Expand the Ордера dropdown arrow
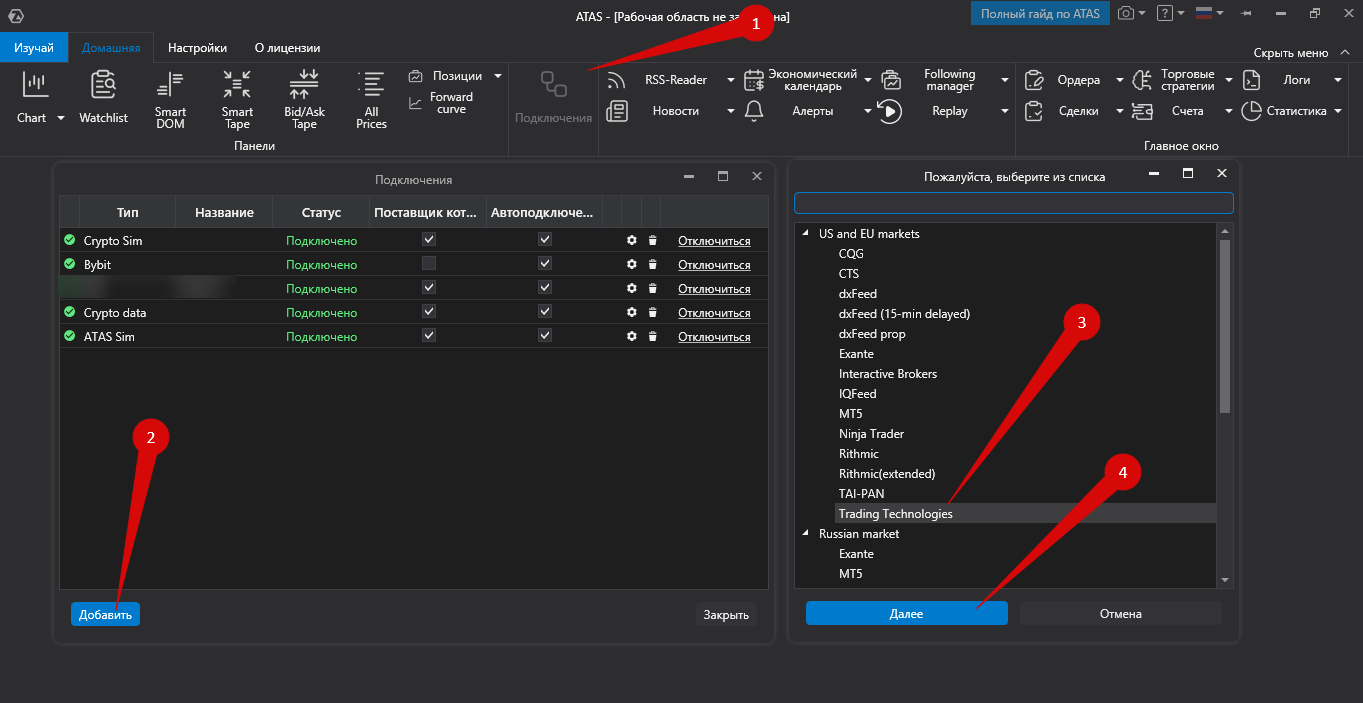The width and height of the screenshot is (1363, 703). 1120,80
